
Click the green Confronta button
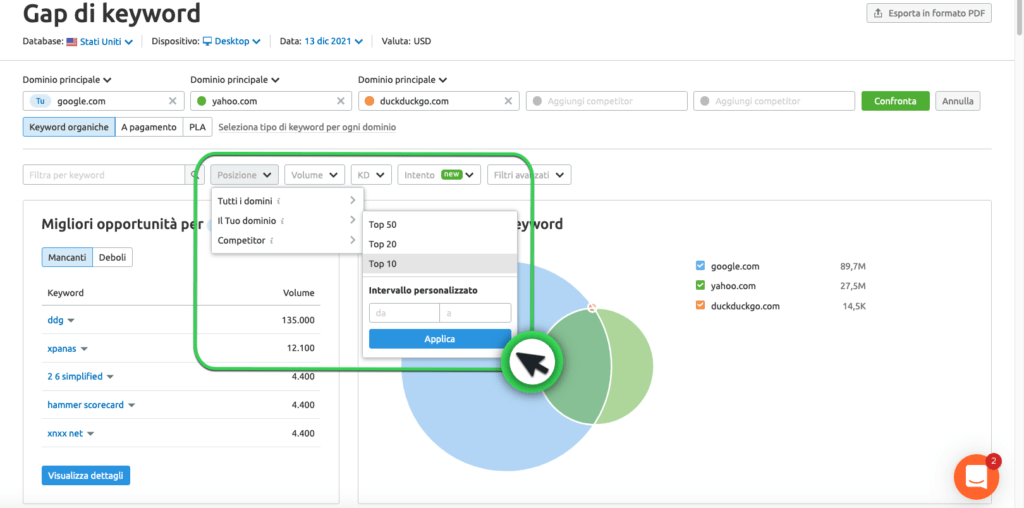click(895, 101)
